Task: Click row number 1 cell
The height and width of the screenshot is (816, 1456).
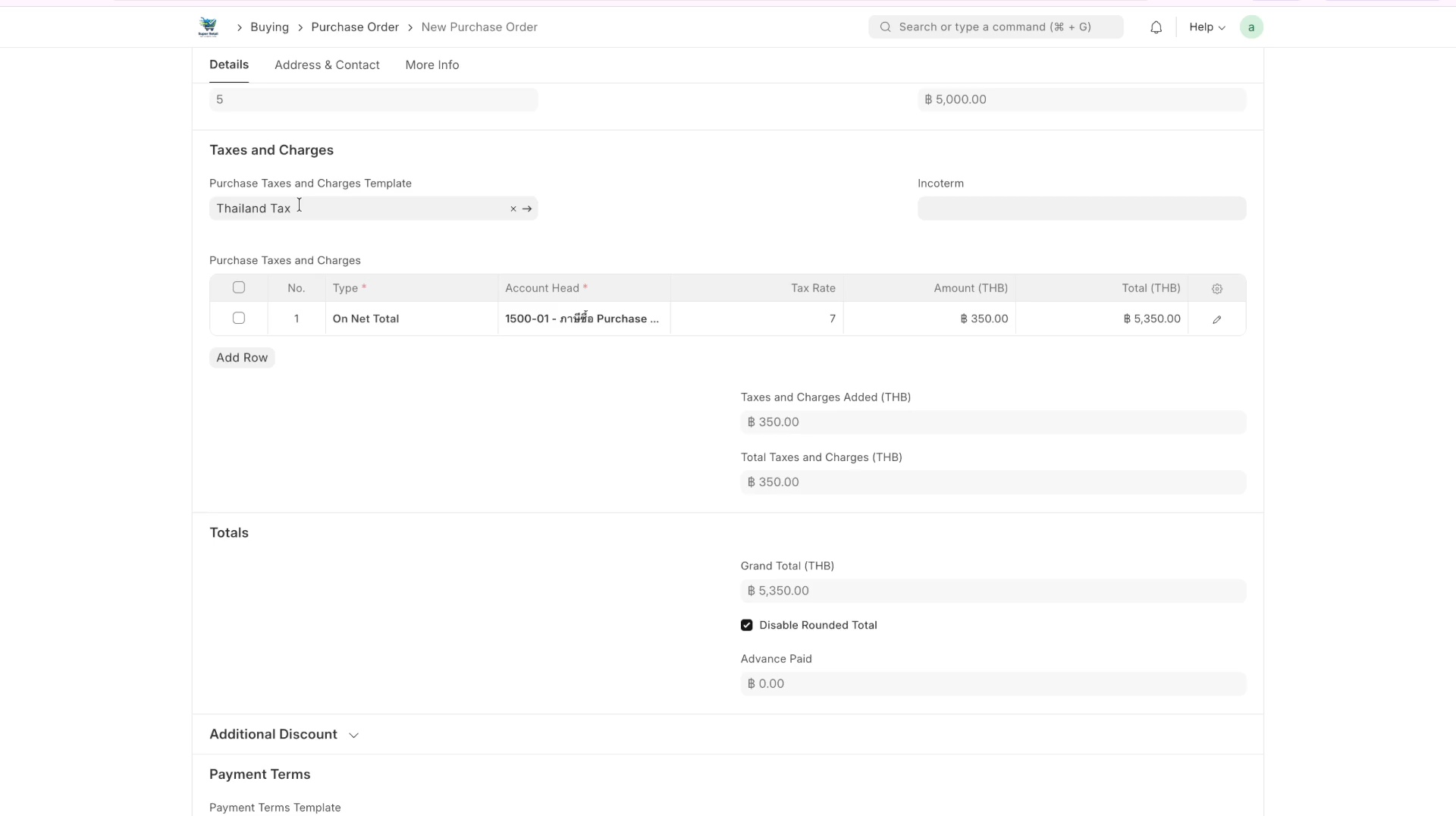Action: (297, 319)
